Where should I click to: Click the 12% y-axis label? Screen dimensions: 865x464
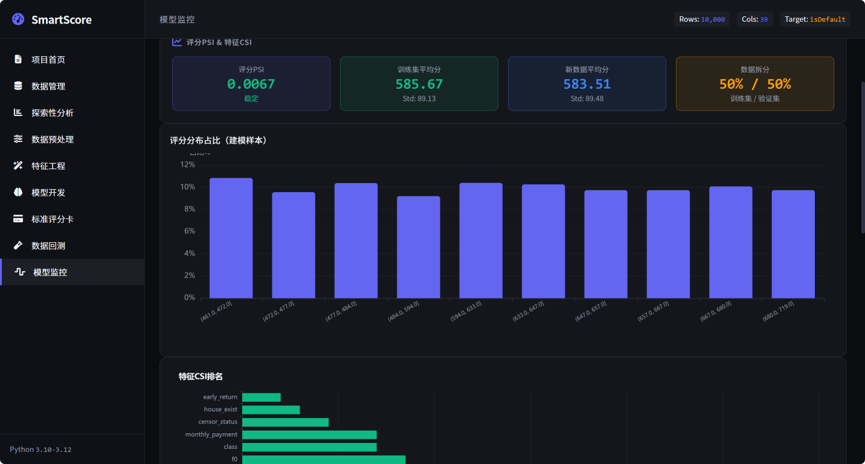pos(188,164)
